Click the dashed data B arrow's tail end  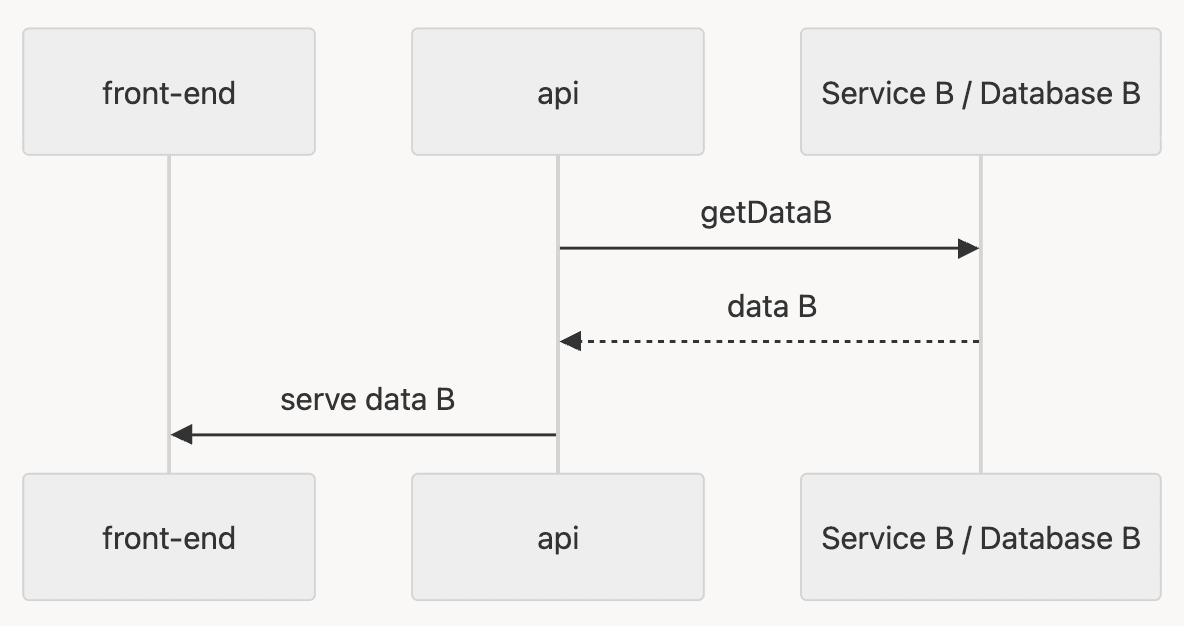[975, 341]
